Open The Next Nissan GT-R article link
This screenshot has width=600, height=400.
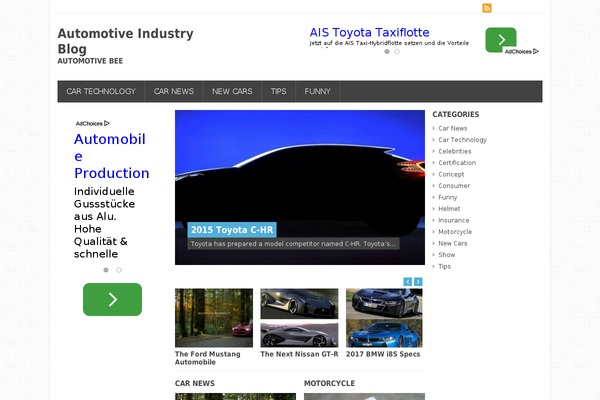pos(299,354)
